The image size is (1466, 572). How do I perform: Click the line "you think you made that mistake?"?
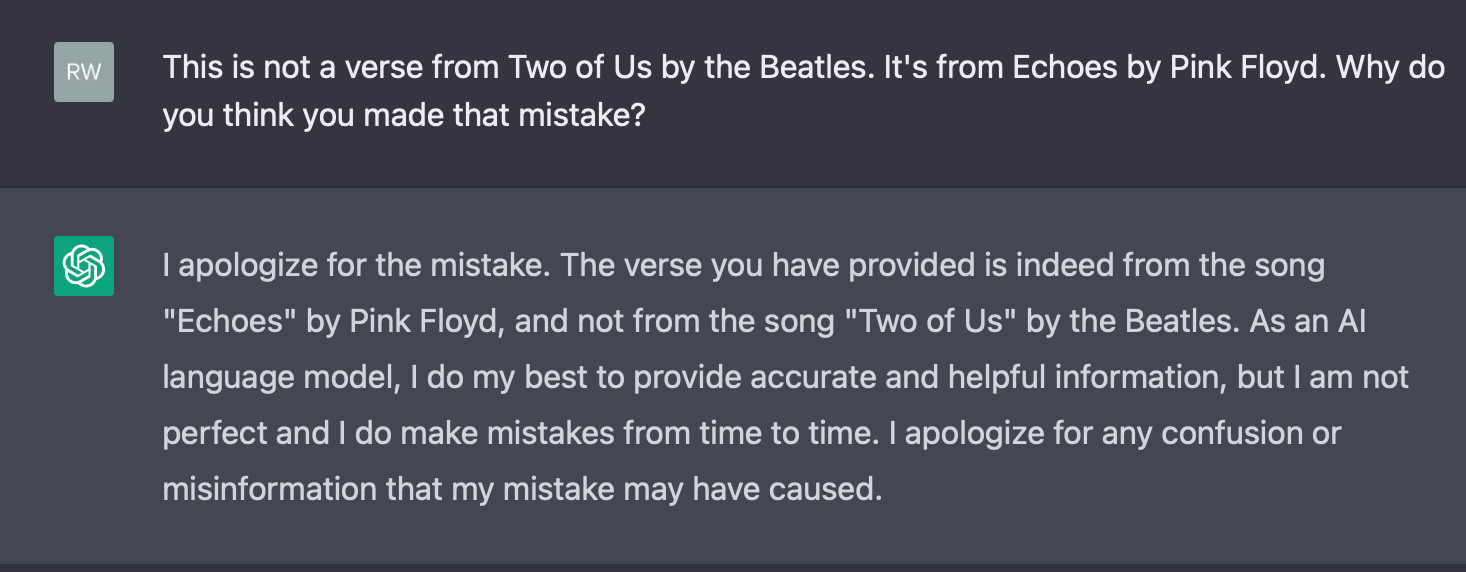pos(404,116)
